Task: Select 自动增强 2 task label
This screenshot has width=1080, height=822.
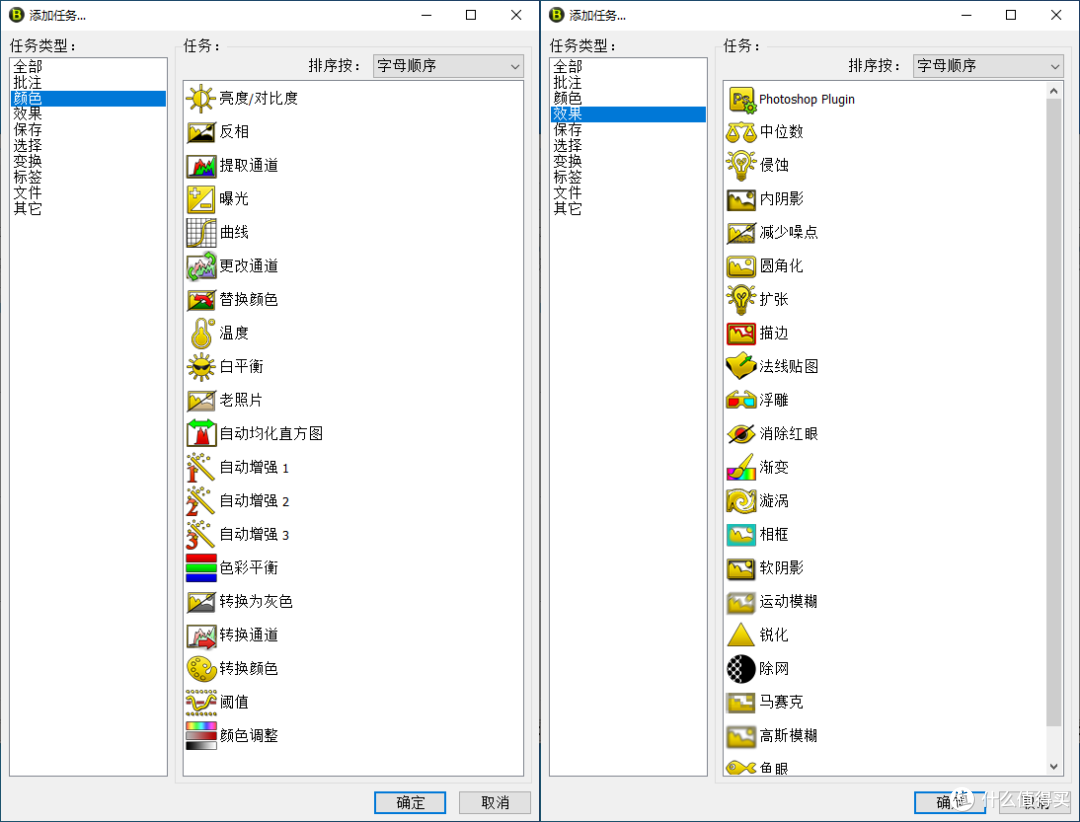Action: pos(254,501)
